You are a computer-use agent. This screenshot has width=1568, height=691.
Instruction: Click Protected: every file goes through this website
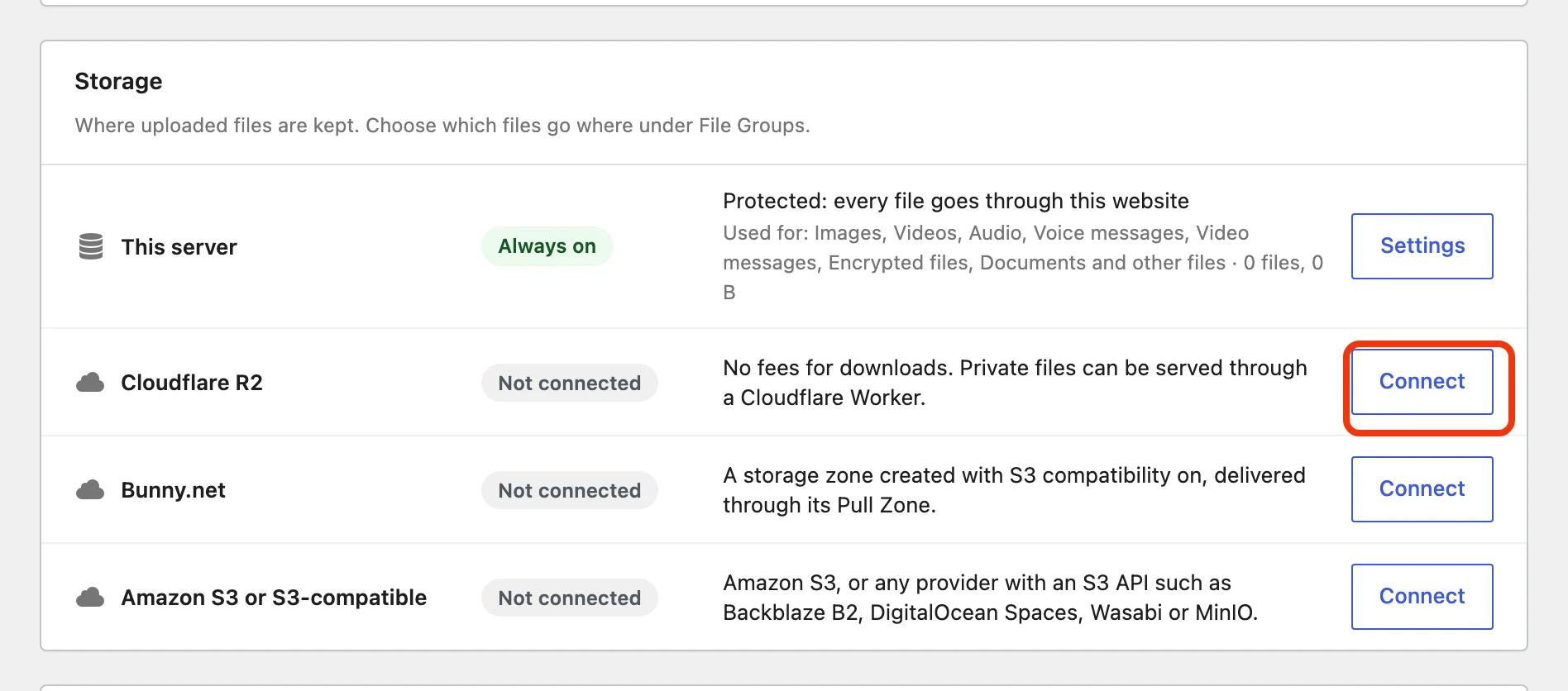(x=956, y=201)
